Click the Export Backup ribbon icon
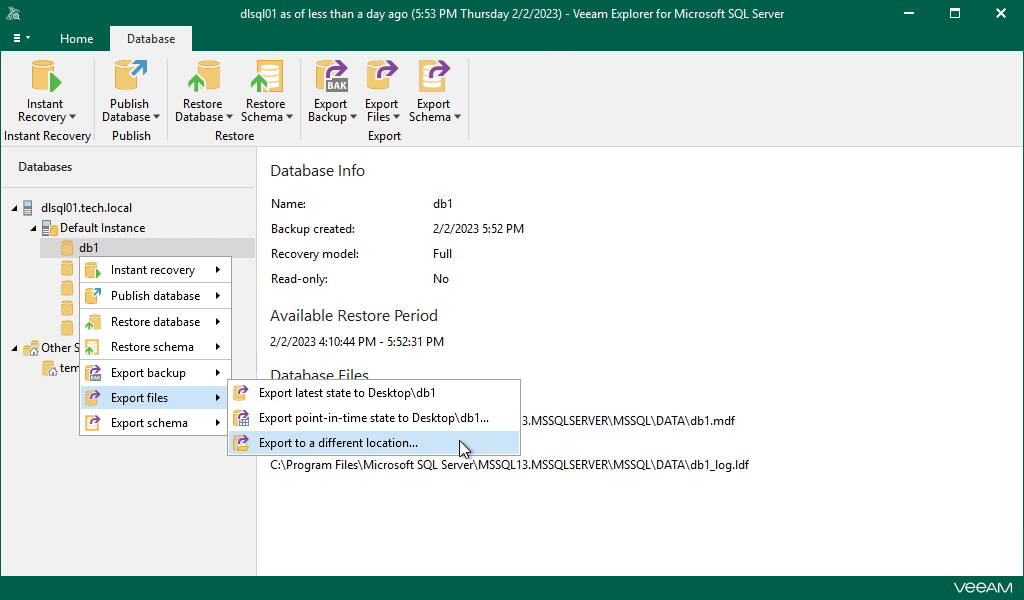 (x=332, y=76)
